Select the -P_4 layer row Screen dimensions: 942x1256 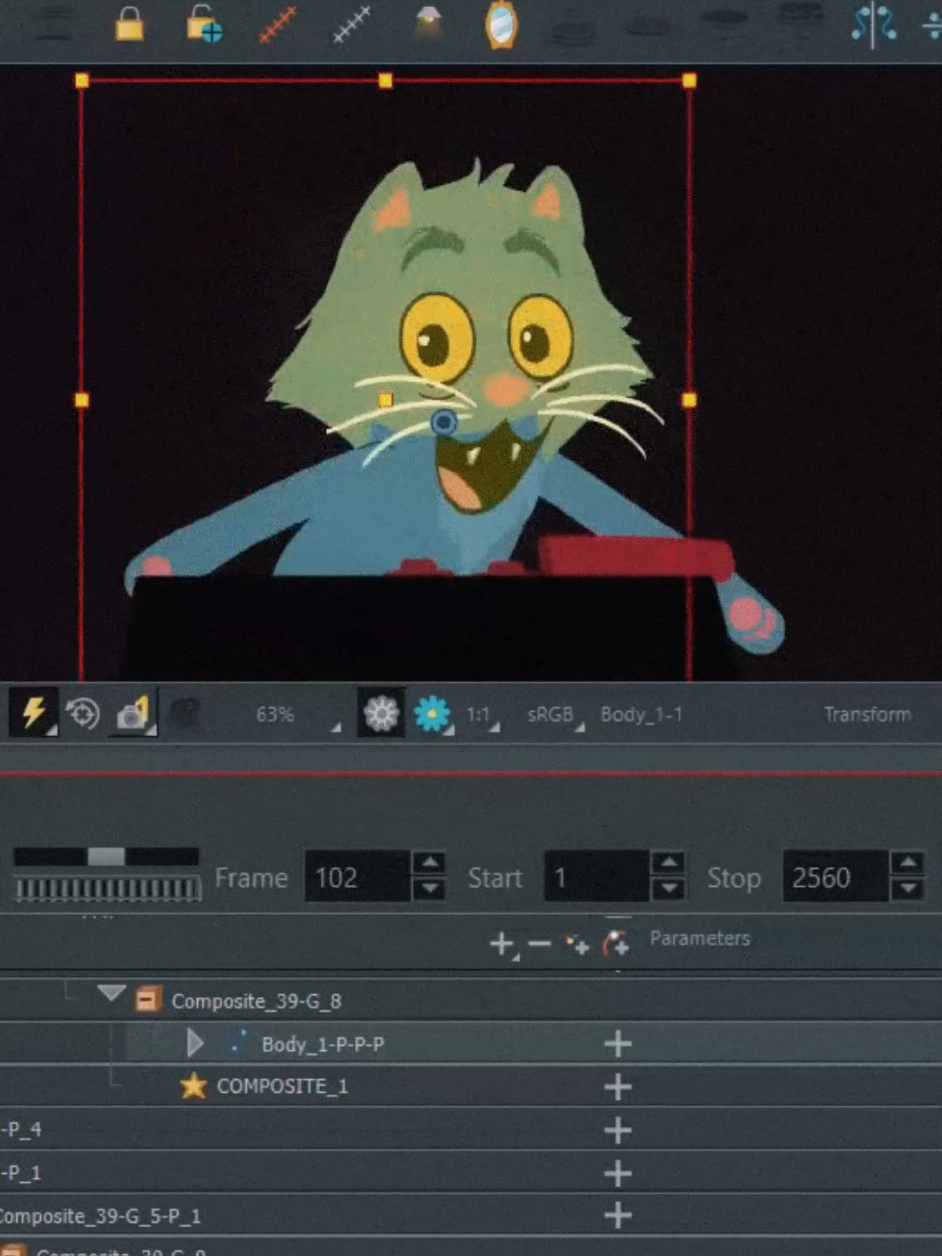[471, 1130]
